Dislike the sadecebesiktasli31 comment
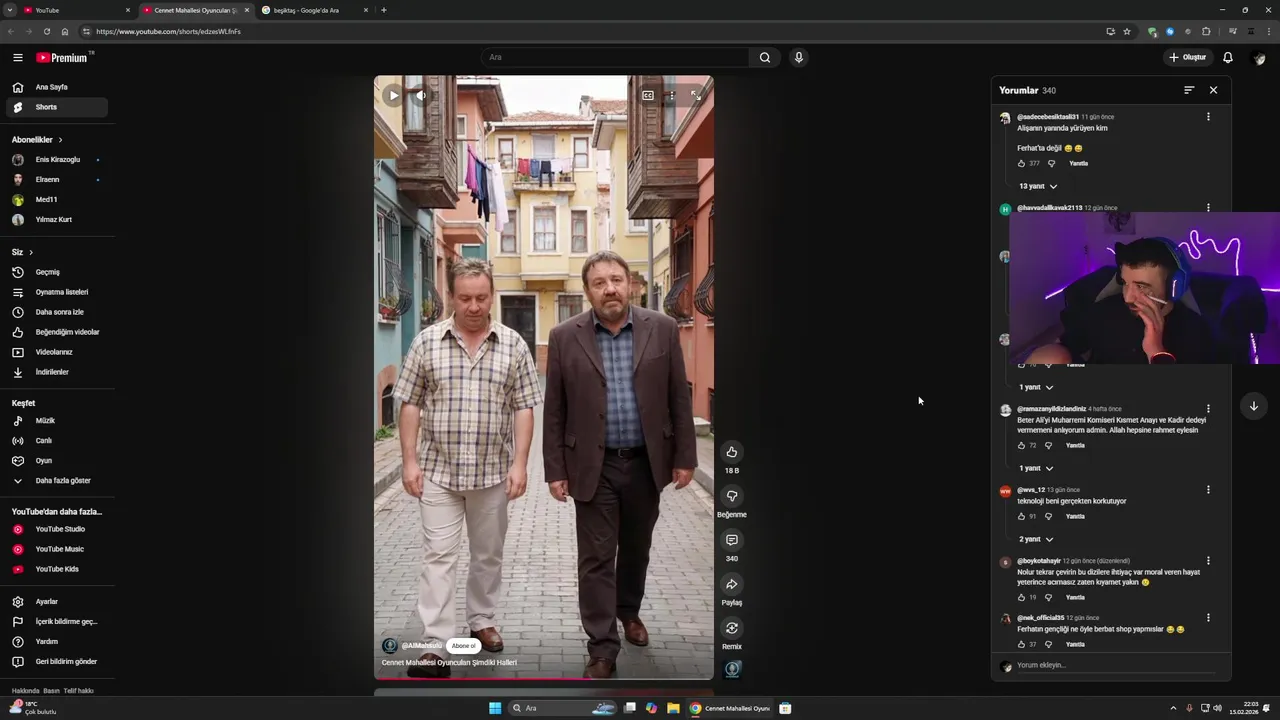1280x720 pixels. coord(1051,163)
